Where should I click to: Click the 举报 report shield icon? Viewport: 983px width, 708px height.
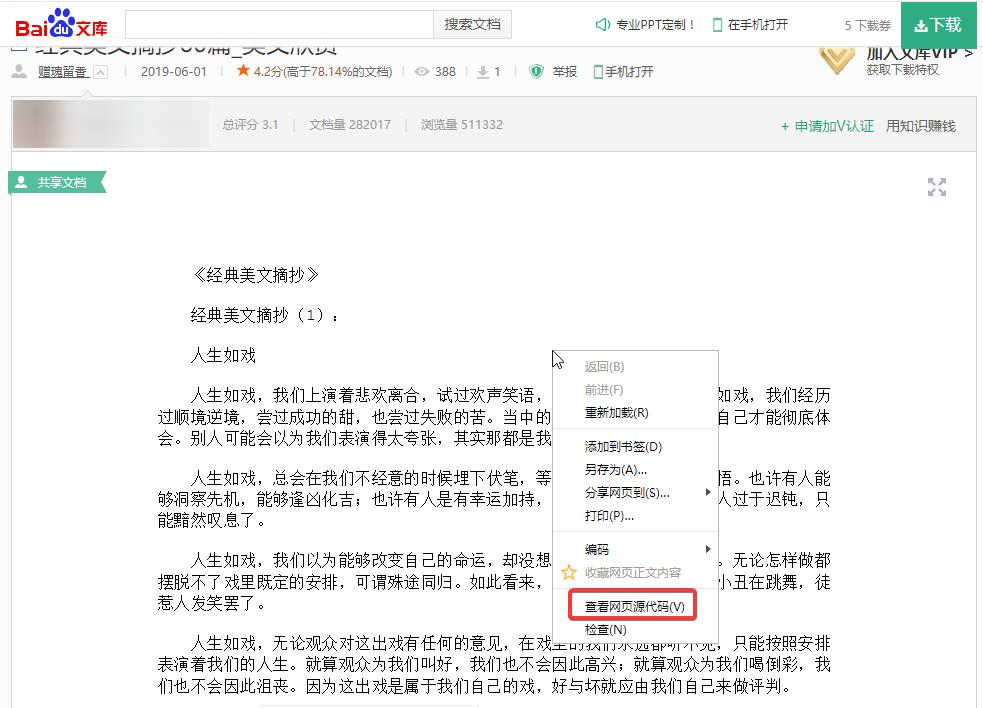click(536, 71)
